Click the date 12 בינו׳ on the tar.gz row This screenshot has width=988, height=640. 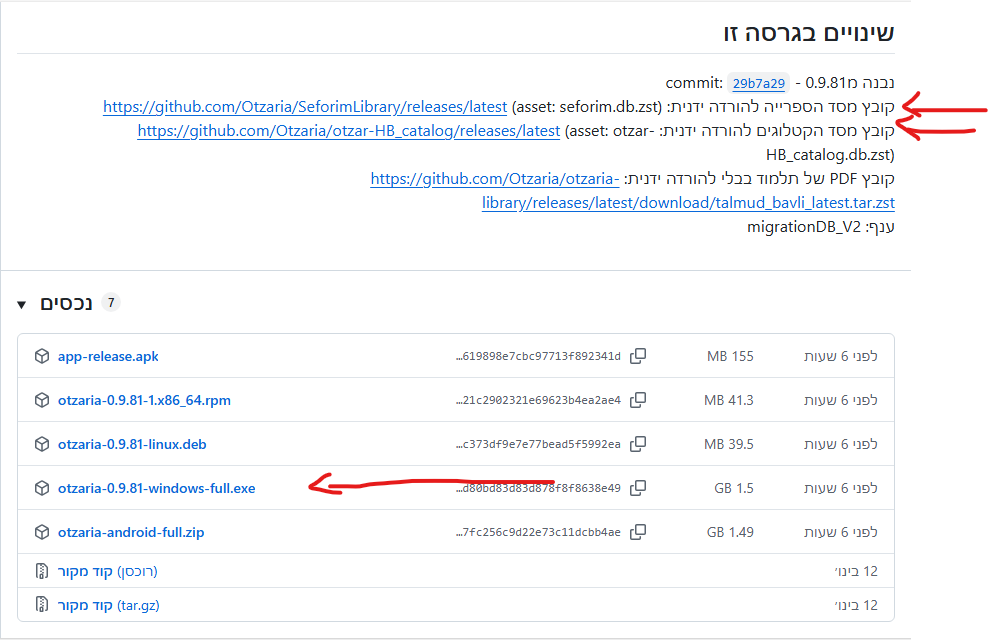[x=856, y=605]
